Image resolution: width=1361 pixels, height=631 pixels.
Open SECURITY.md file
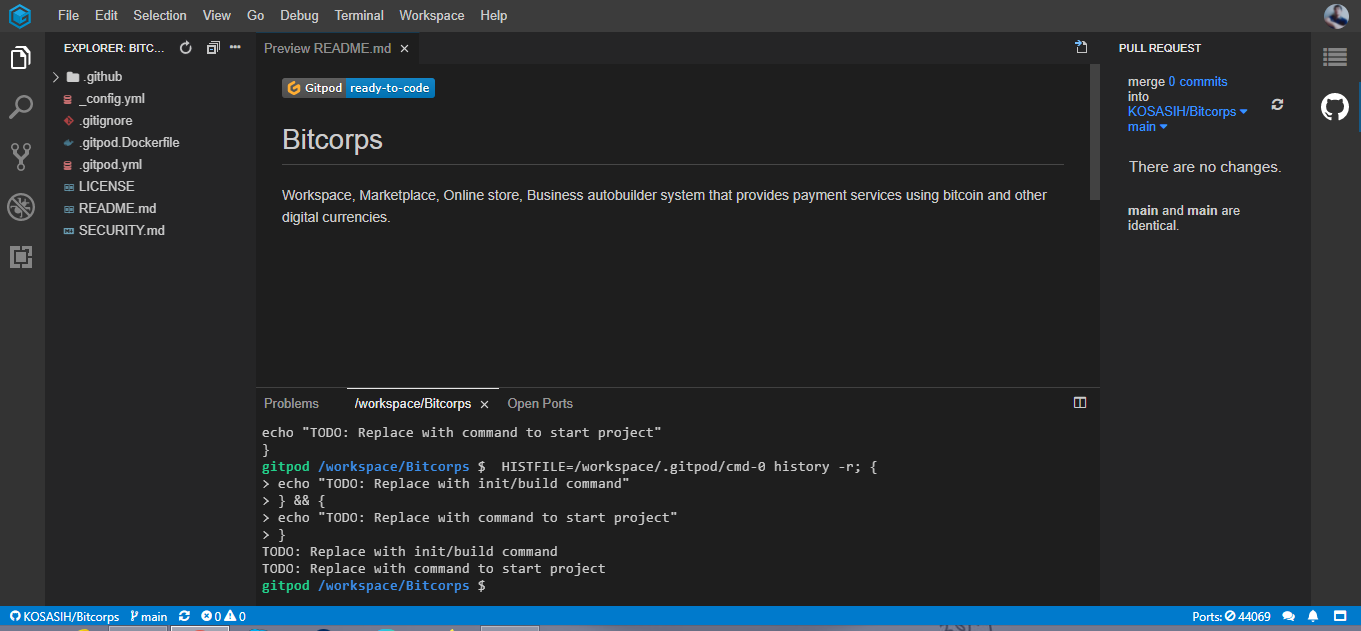[122, 231]
